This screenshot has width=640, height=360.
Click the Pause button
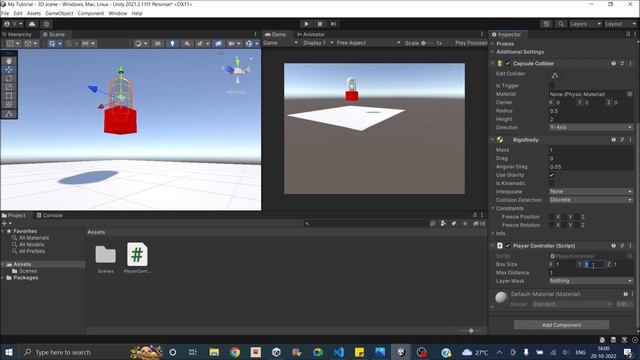[320, 24]
